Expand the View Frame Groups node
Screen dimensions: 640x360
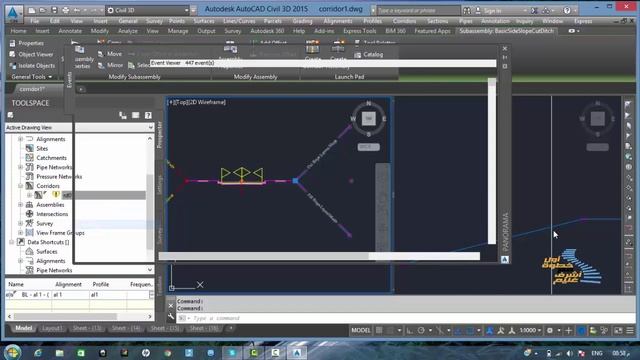20,233
